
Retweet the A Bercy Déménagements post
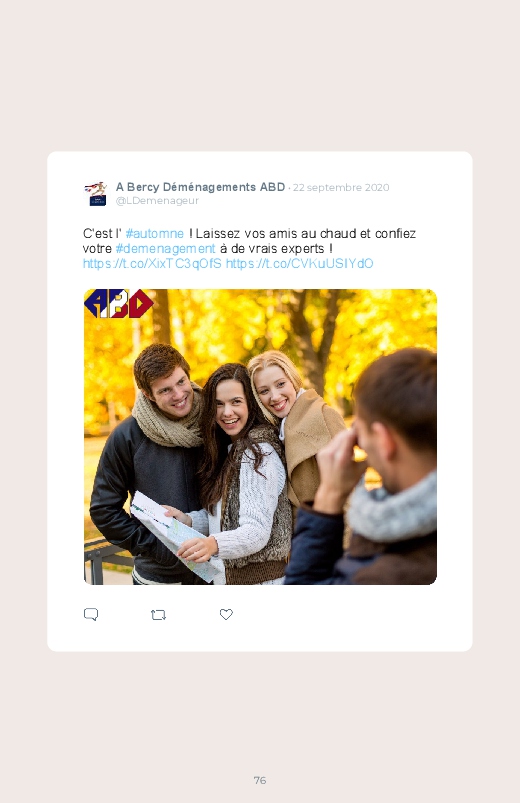[158, 615]
